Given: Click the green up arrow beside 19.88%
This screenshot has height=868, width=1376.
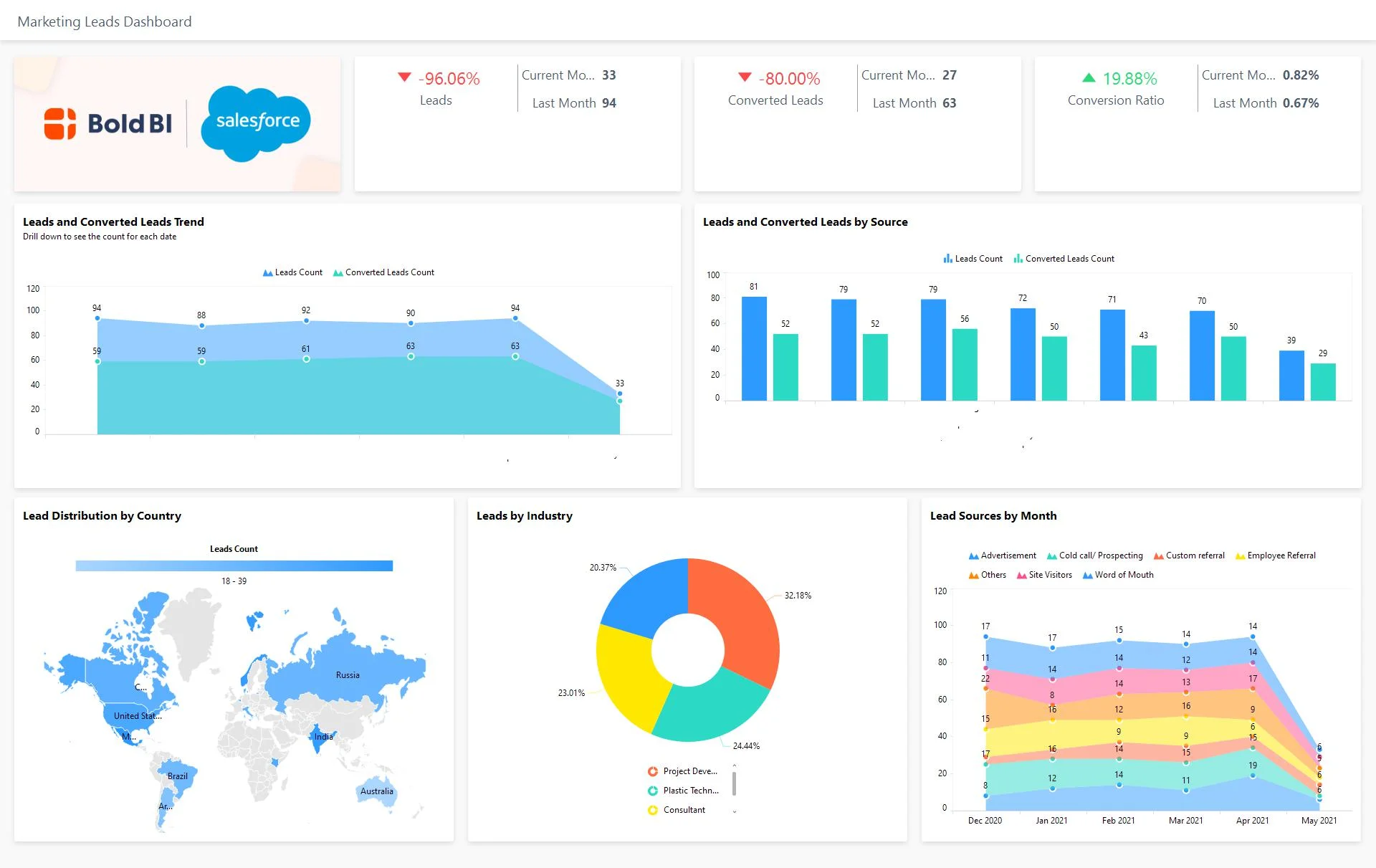Looking at the screenshot, I should [1089, 77].
